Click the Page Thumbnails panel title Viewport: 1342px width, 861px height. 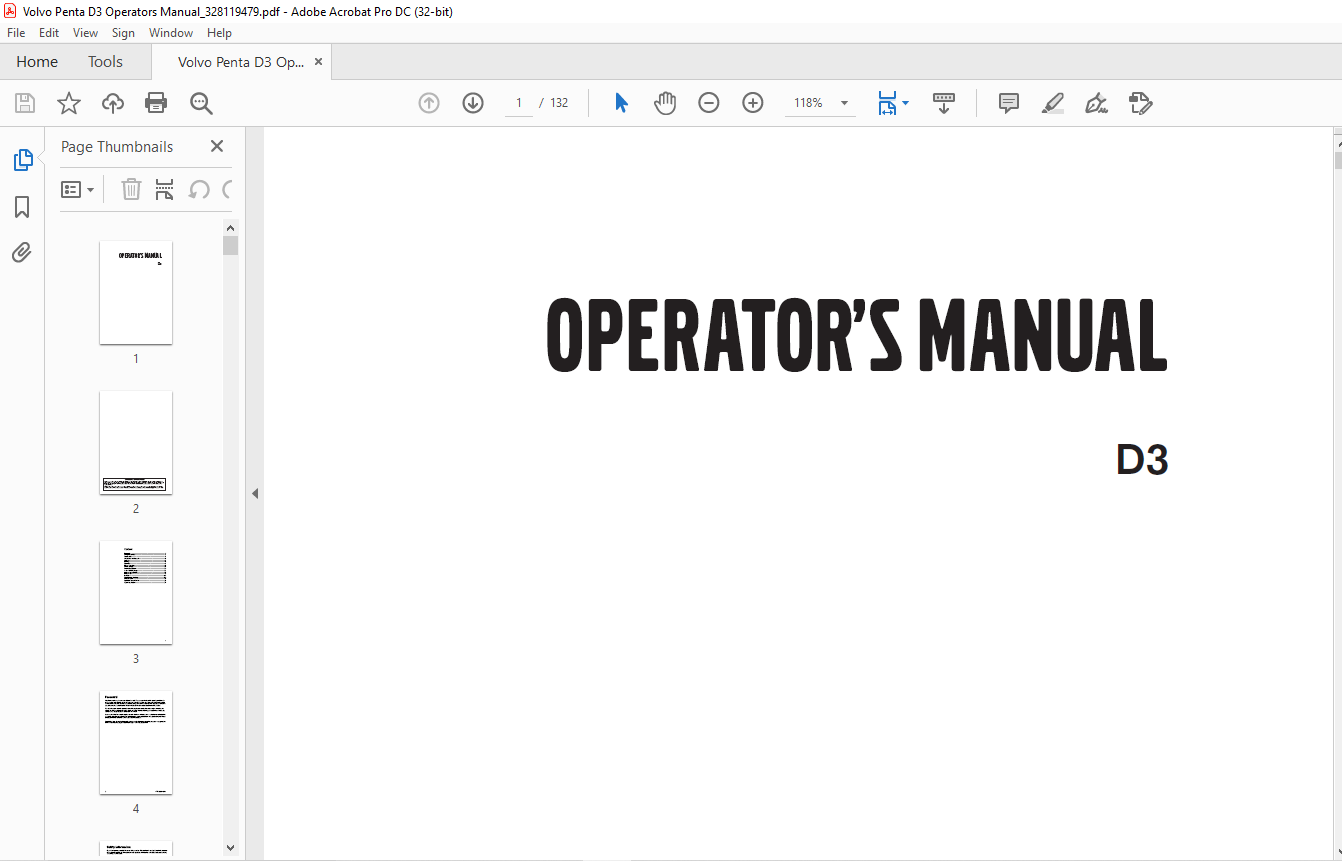pyautogui.click(x=117, y=146)
